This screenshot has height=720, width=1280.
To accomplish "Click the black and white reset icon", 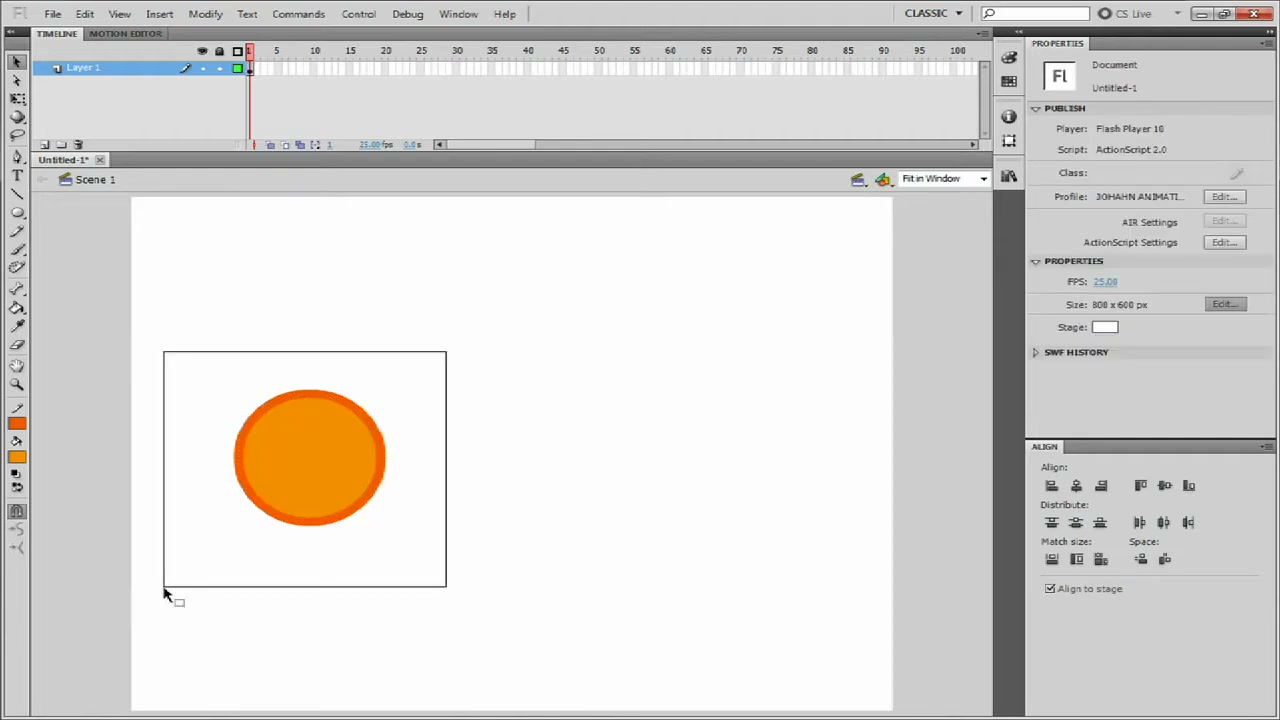I will pyautogui.click(x=17, y=474).
